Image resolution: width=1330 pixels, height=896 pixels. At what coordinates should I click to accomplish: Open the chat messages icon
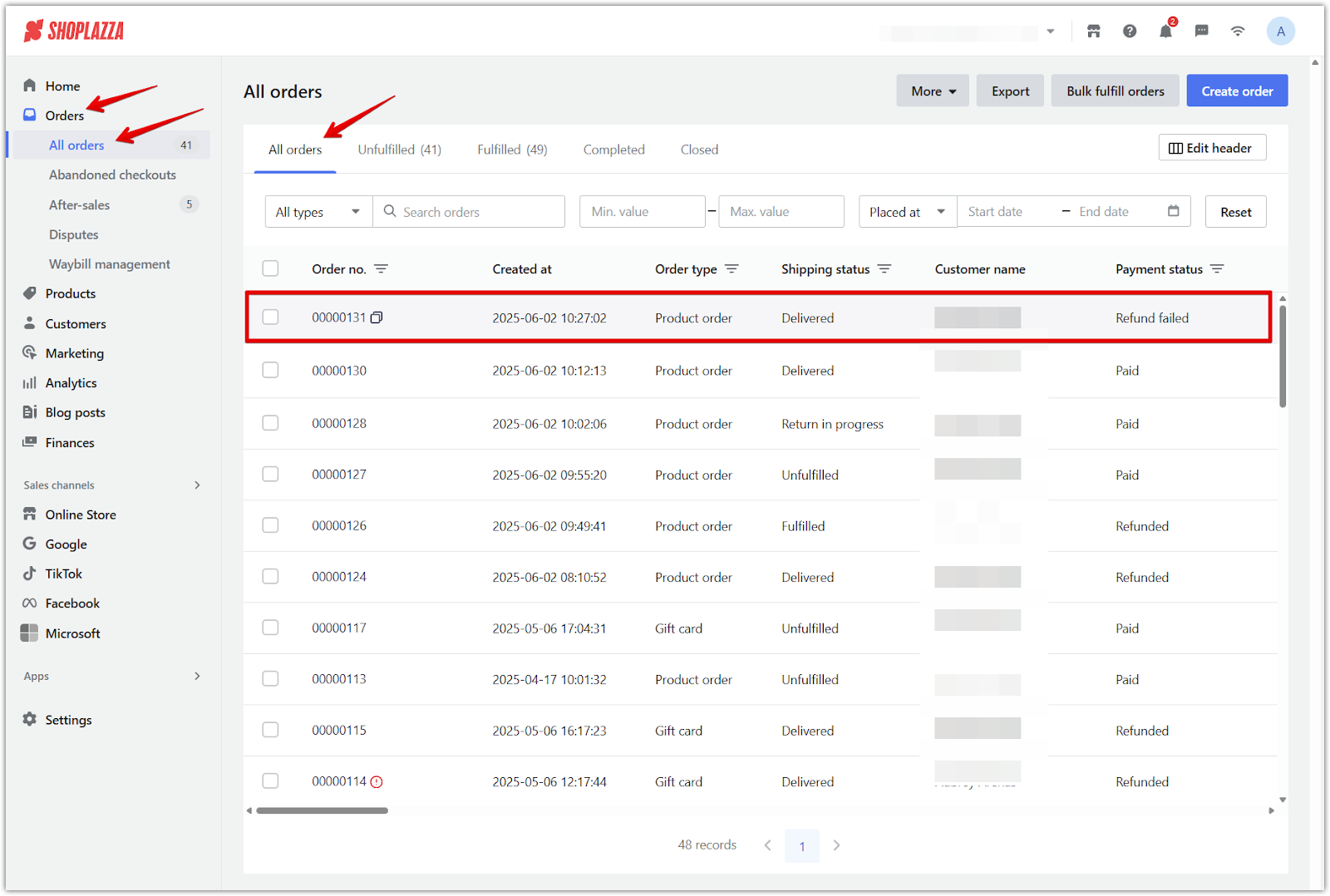click(x=1201, y=32)
